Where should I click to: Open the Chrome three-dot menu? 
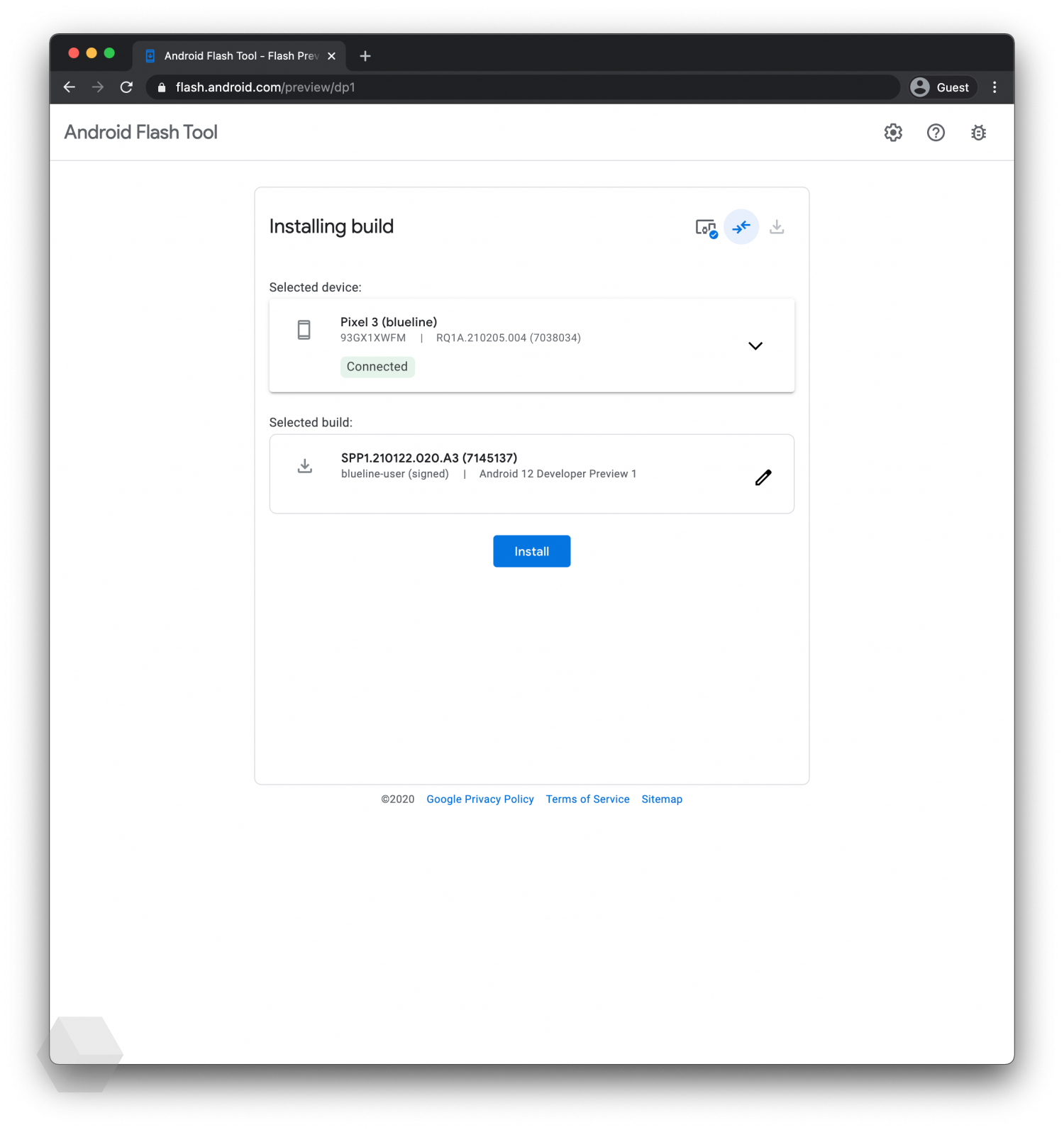point(994,87)
